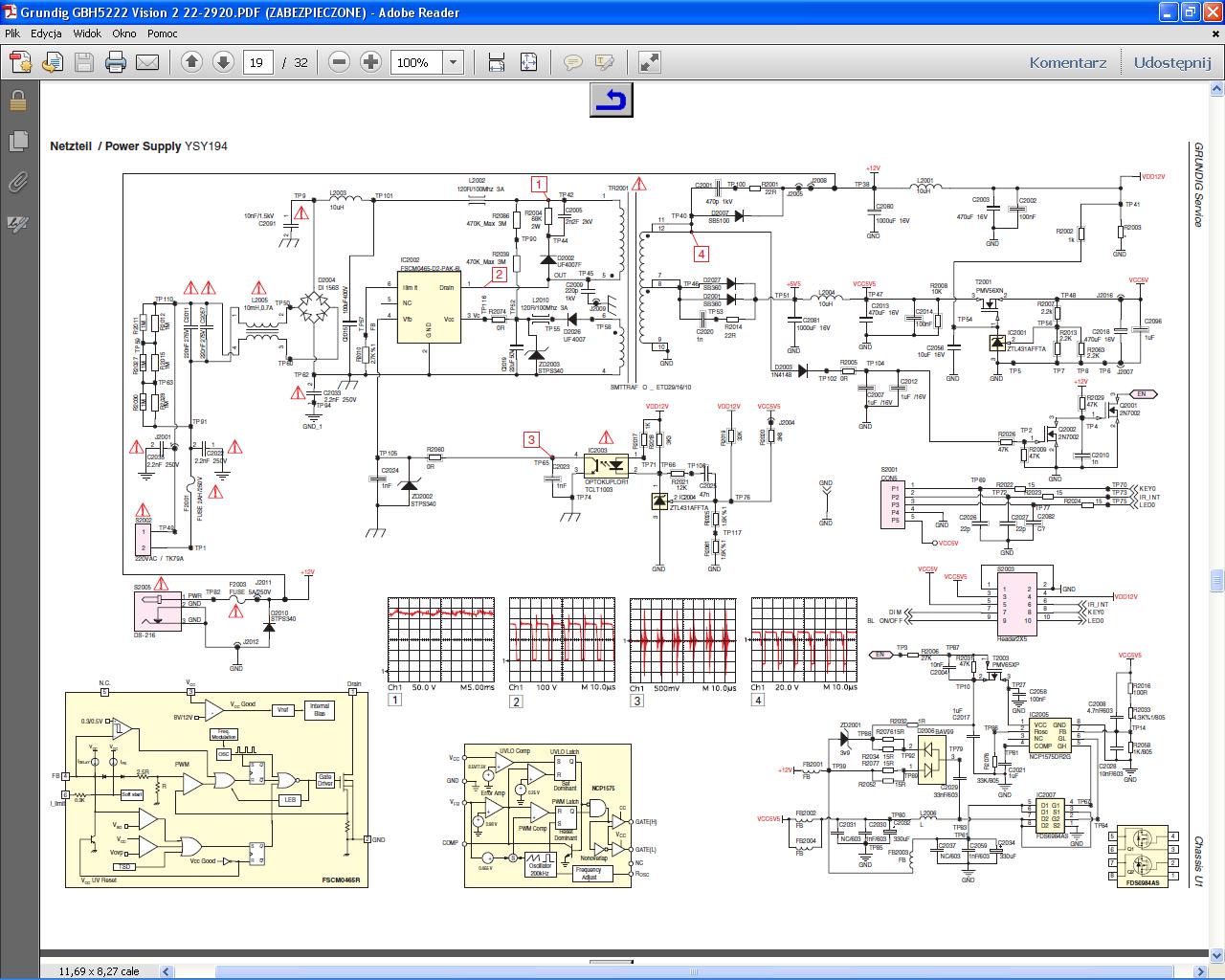The height and width of the screenshot is (980, 1225).
Task: Click the blue back arrow button
Action: 612,100
